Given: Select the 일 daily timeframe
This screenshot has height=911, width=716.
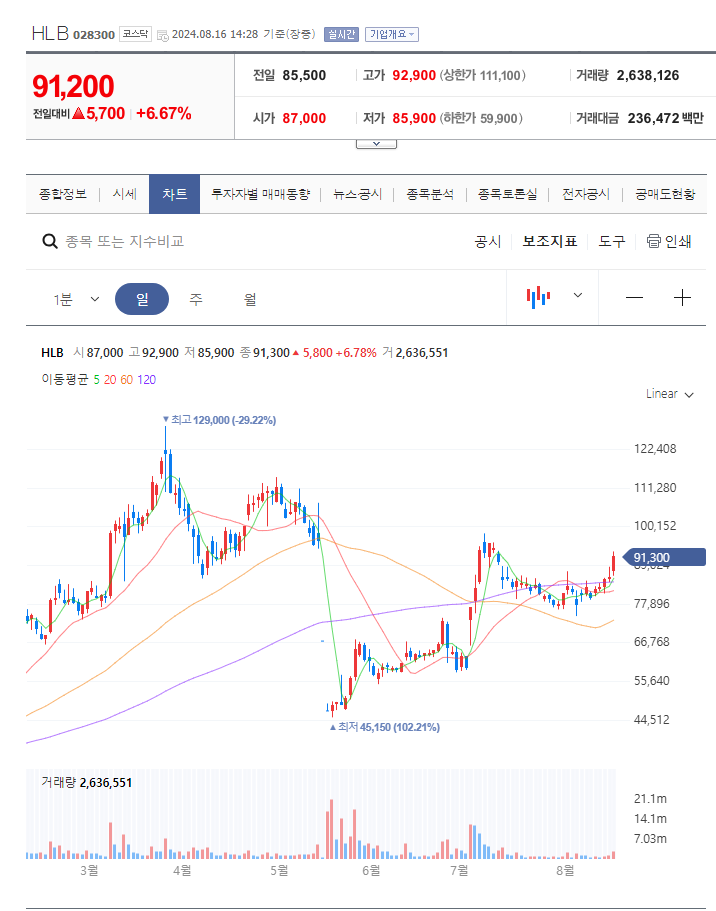Looking at the screenshot, I should point(142,298).
